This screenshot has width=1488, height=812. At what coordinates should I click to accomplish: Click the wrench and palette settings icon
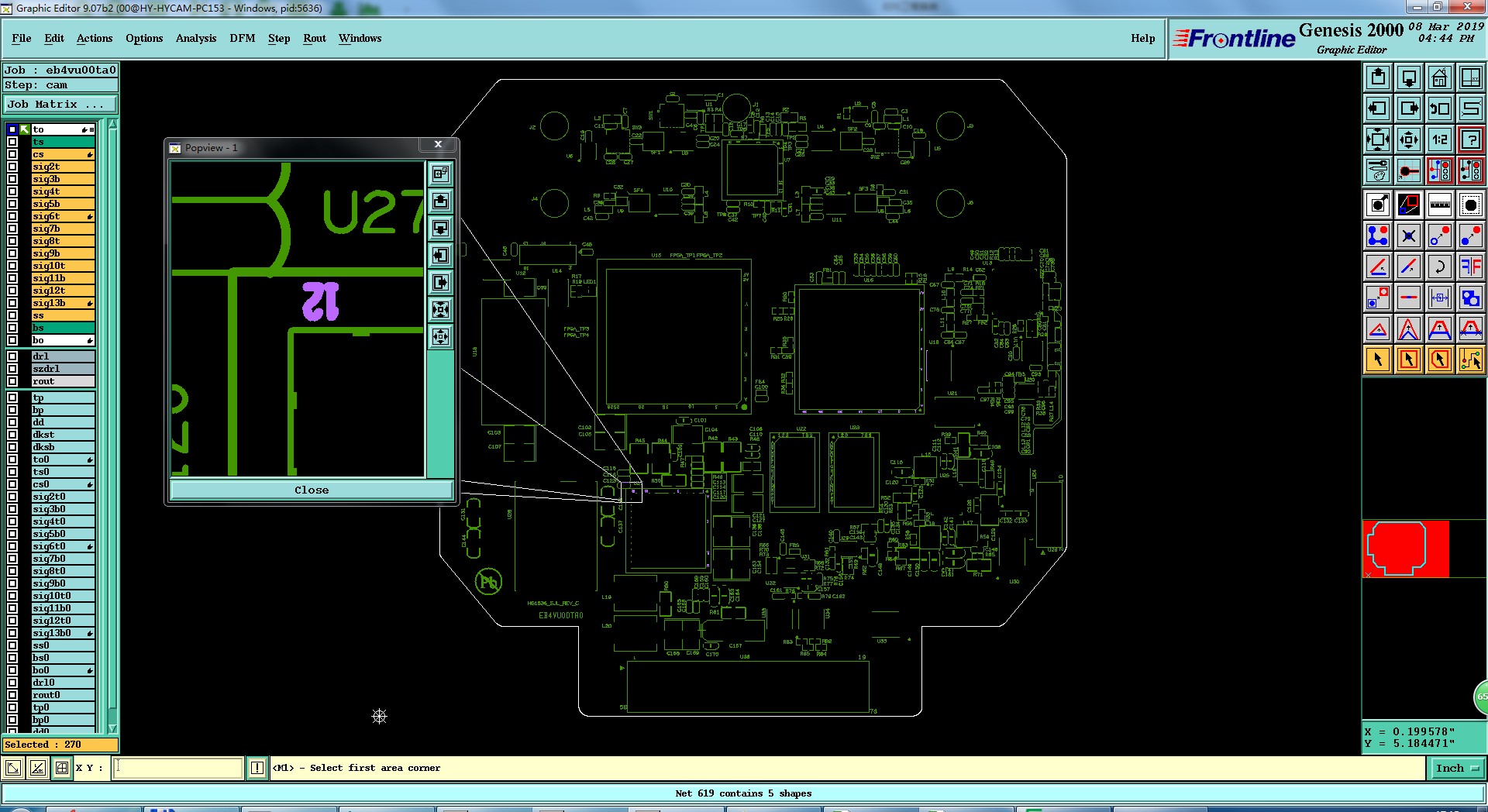tap(1378, 170)
